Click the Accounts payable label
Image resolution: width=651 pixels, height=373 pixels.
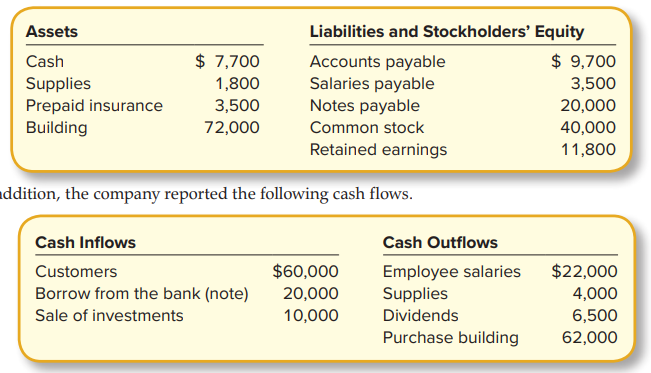pyautogui.click(x=377, y=62)
